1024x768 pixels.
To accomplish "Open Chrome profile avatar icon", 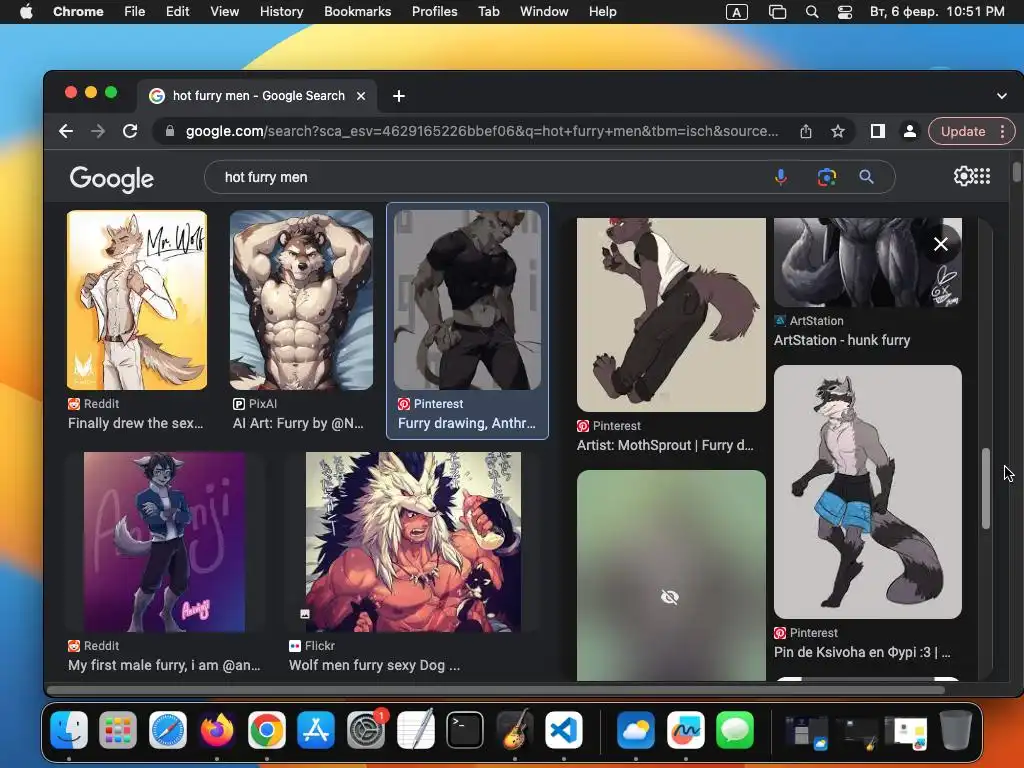I will 909,131.
